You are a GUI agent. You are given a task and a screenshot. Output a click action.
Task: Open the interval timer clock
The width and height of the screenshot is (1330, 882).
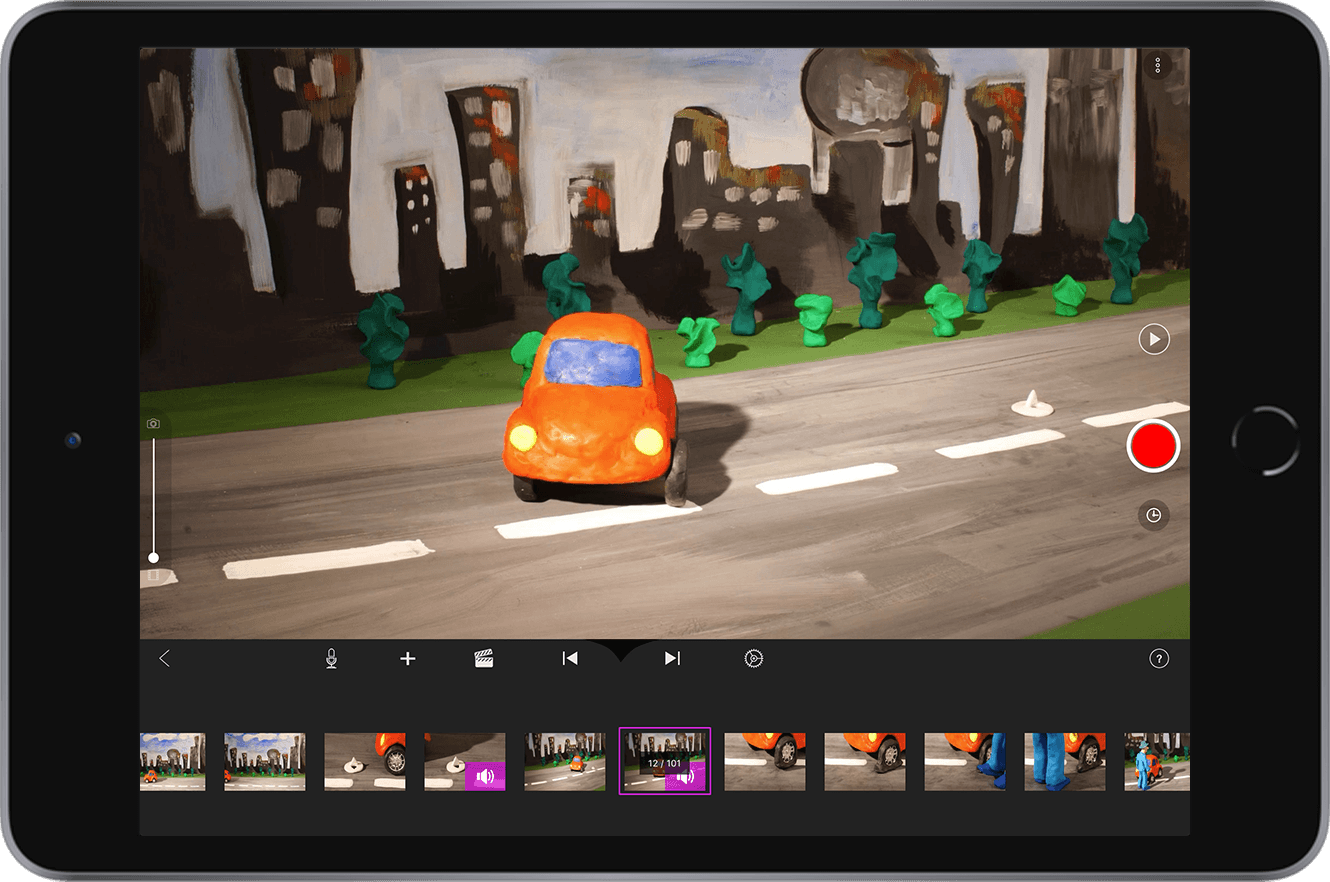(1153, 515)
